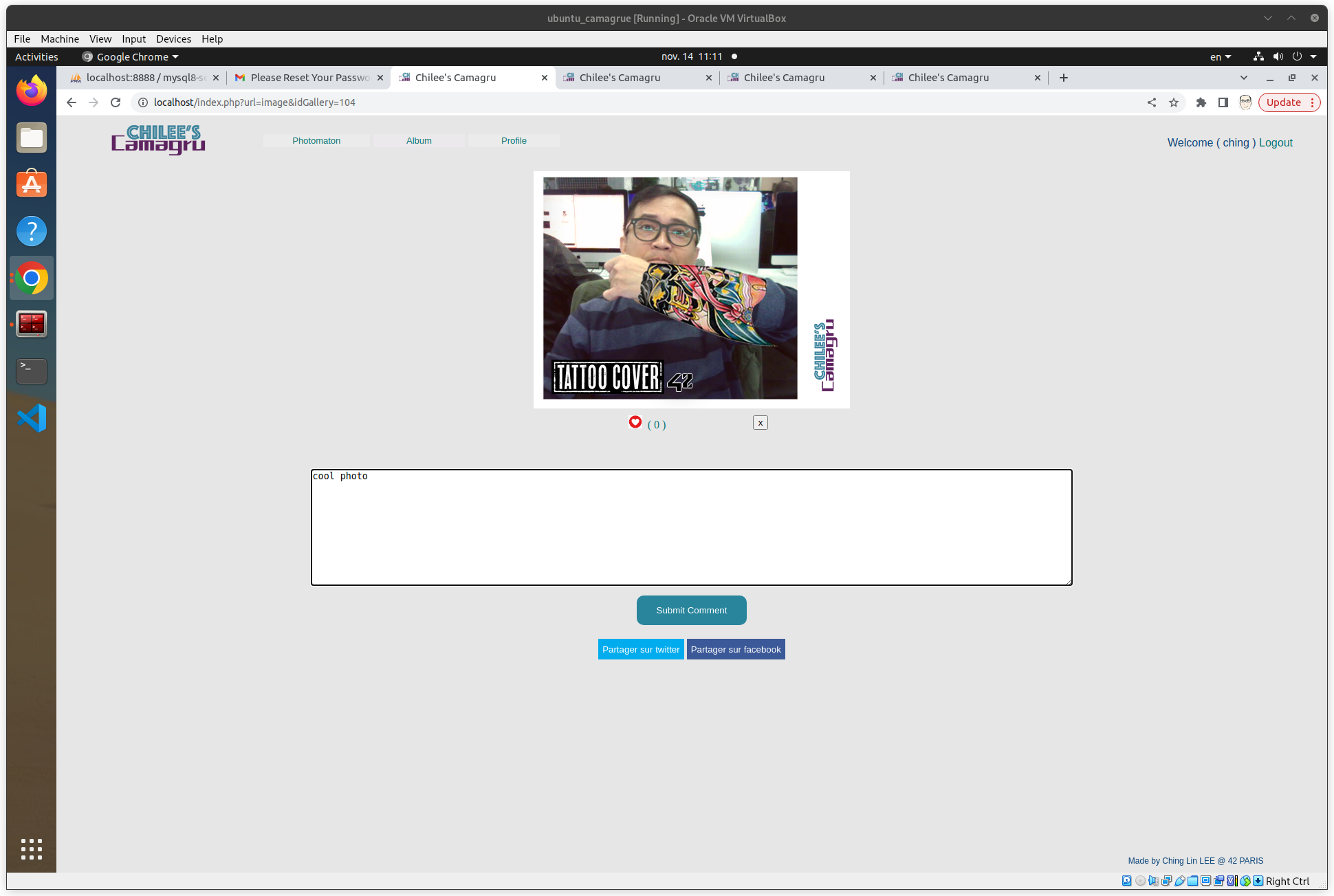Open the Album navigation tab

pyautogui.click(x=419, y=140)
